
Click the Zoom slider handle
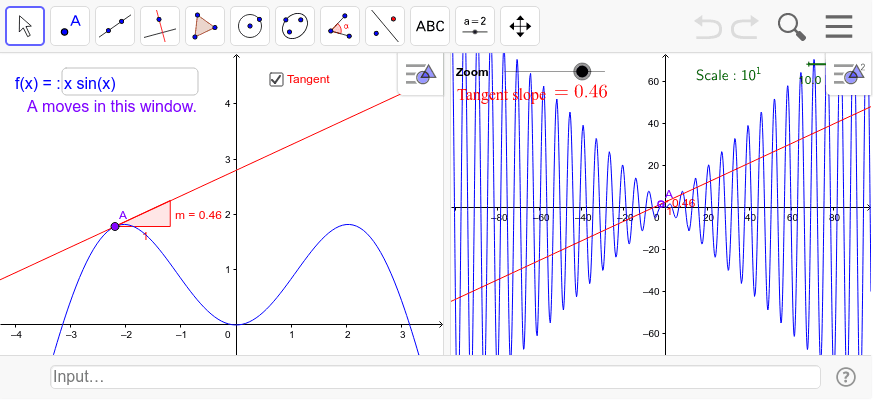582,71
